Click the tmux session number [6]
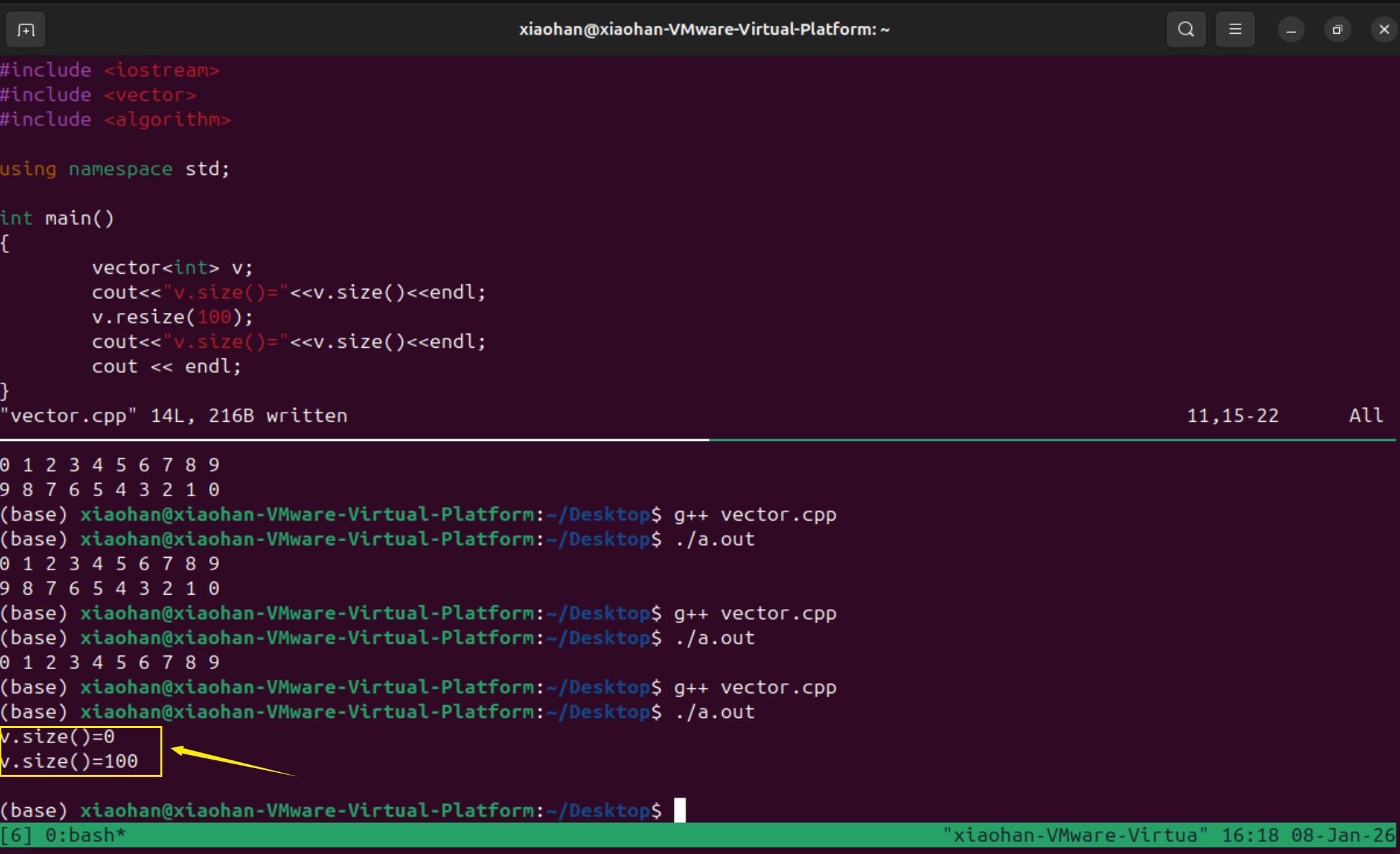Viewport: 1400px width, 854px height. pos(16,836)
